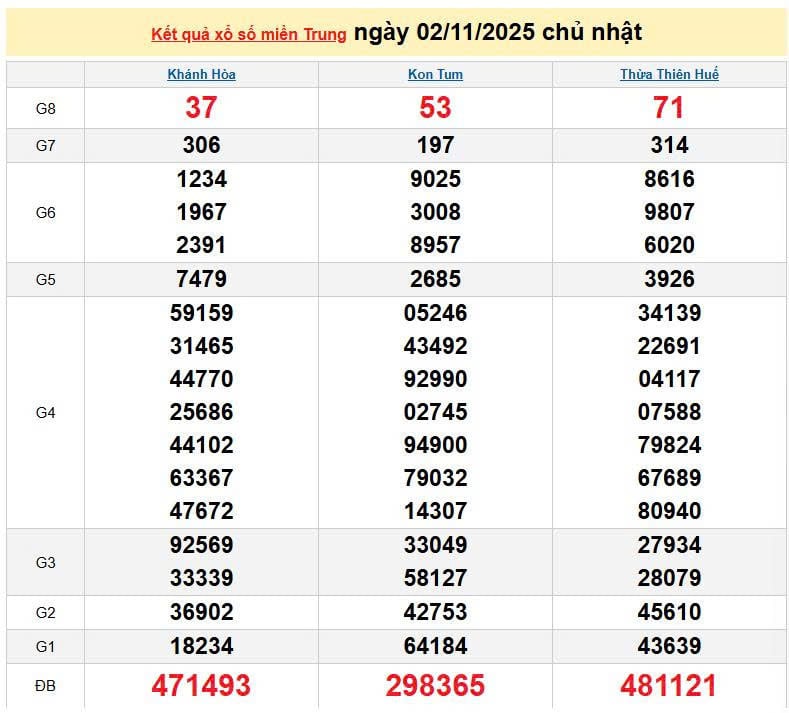Image resolution: width=789 pixels, height=713 pixels.
Task: Select G5 number 7479
Action: pos(201,279)
